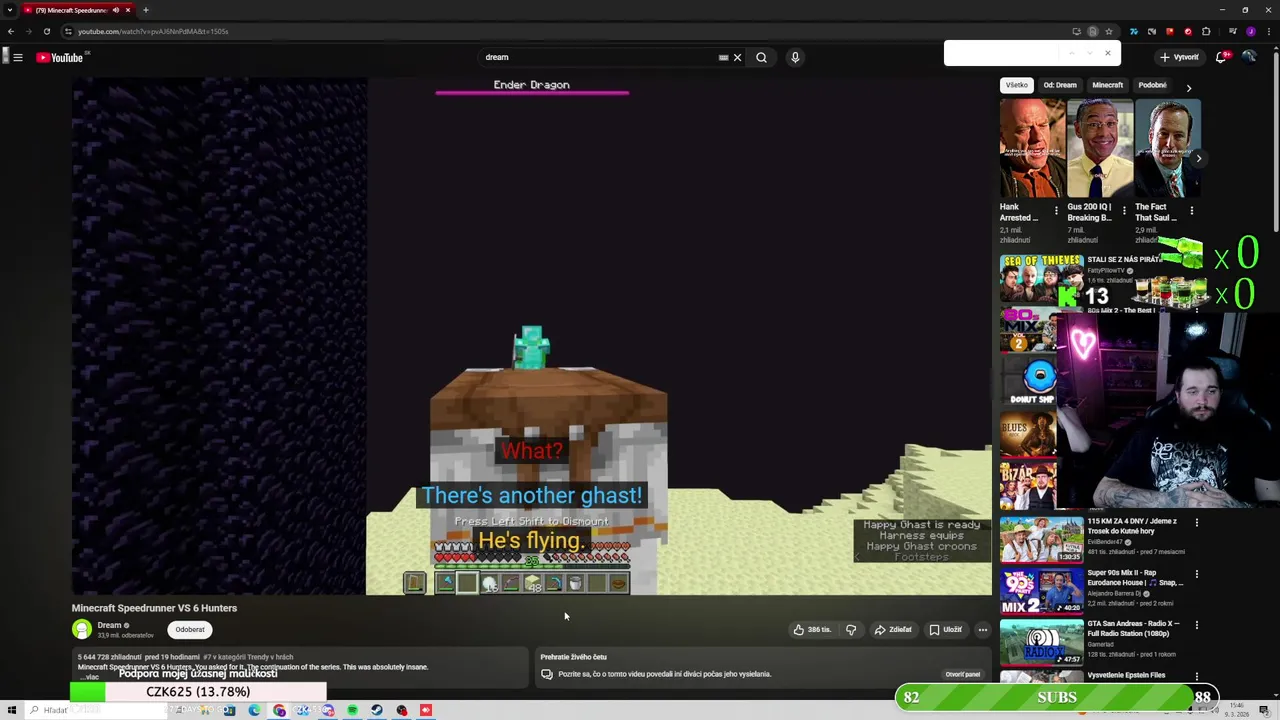Select the Od: Dream filter chip

[1060, 85]
